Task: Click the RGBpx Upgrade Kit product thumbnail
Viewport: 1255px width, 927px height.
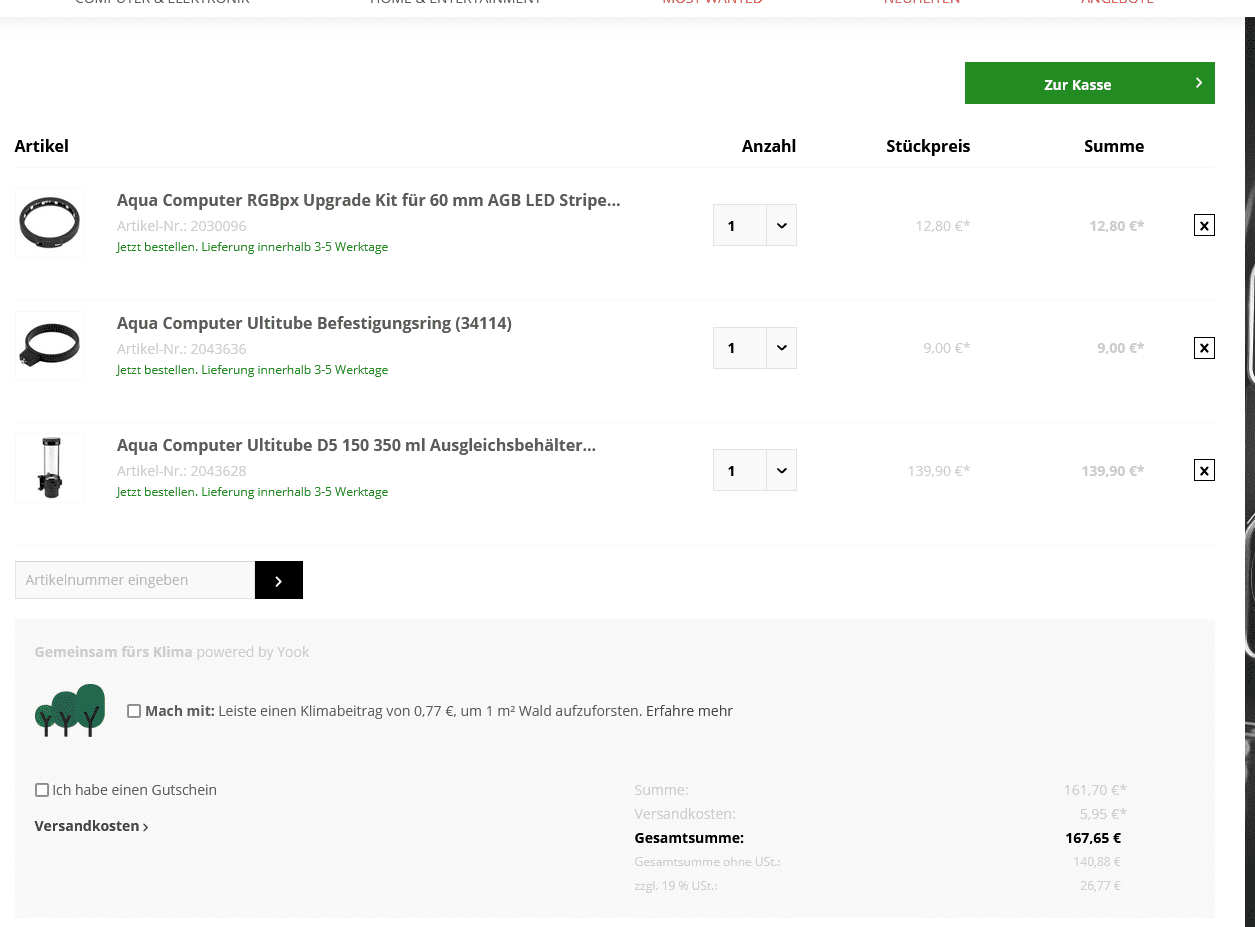Action: pyautogui.click(x=50, y=223)
